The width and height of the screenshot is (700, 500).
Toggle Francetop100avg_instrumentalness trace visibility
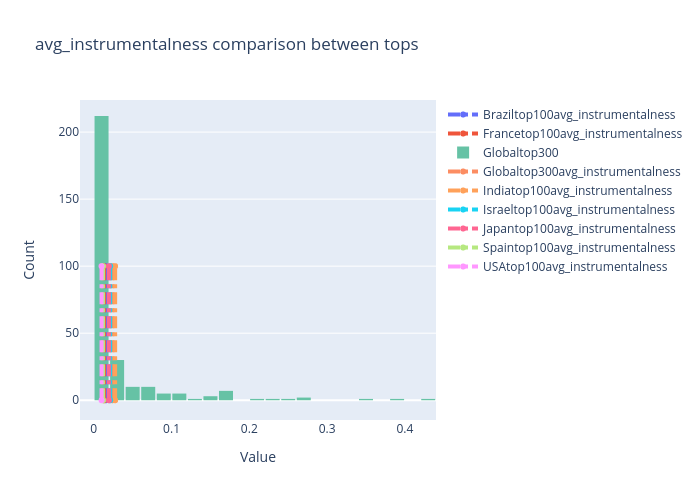tap(582, 134)
